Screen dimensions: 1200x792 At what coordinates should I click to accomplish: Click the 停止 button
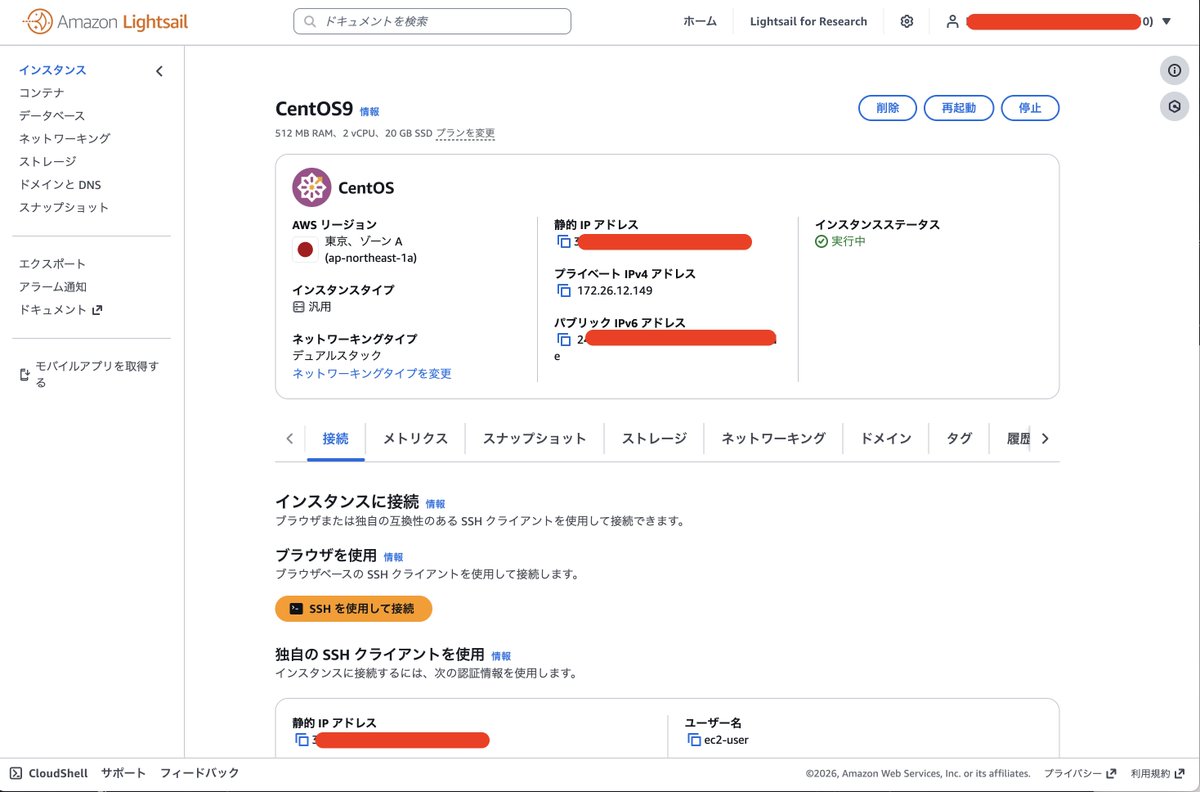pos(1029,108)
